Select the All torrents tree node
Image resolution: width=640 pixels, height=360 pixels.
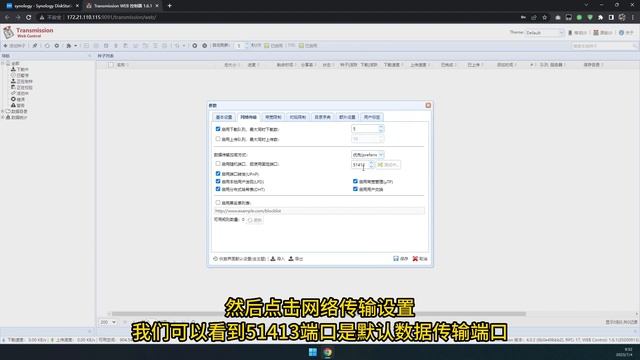click(x=13, y=63)
